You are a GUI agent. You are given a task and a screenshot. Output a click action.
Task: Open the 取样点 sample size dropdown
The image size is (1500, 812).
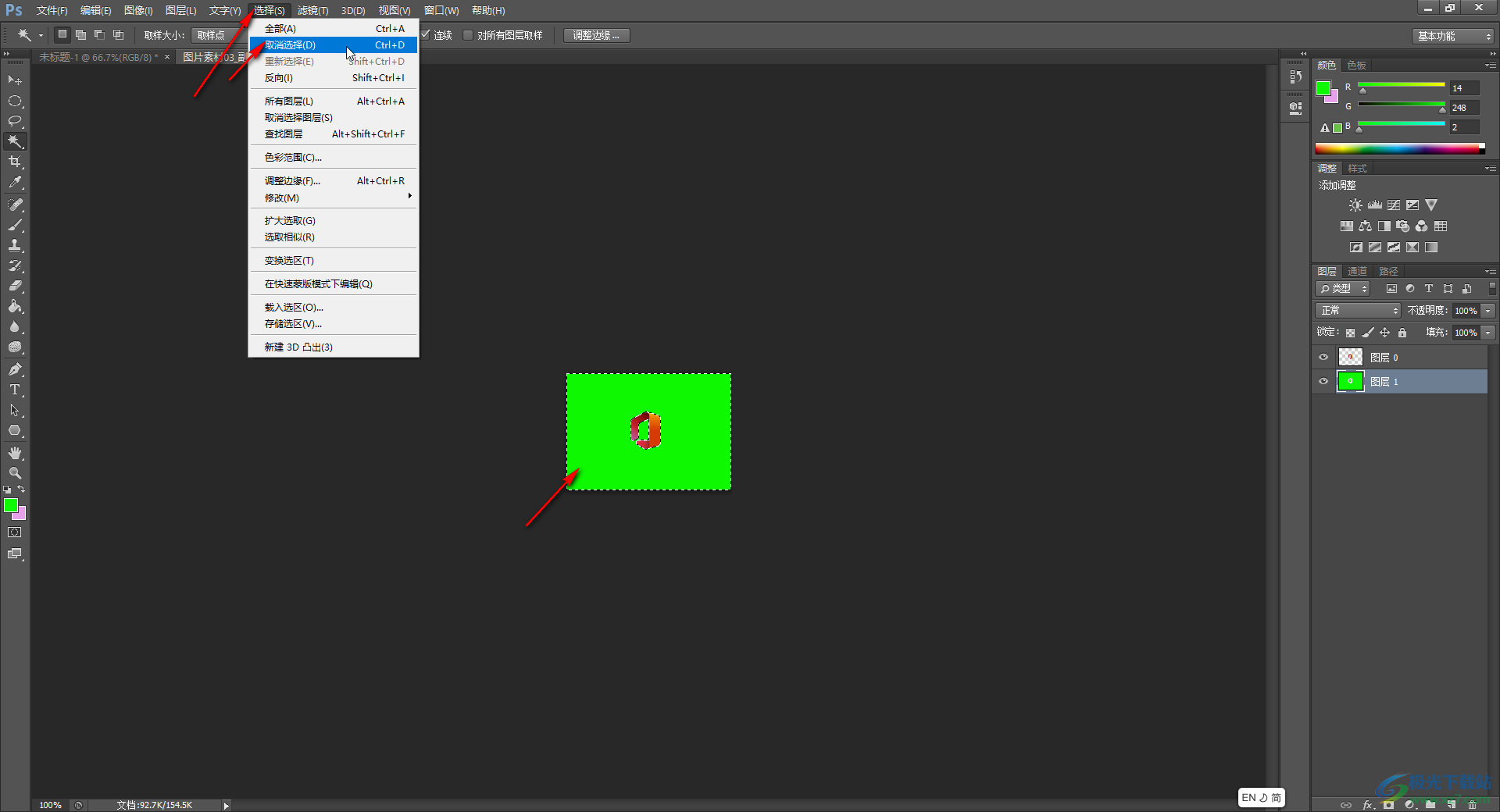218,35
